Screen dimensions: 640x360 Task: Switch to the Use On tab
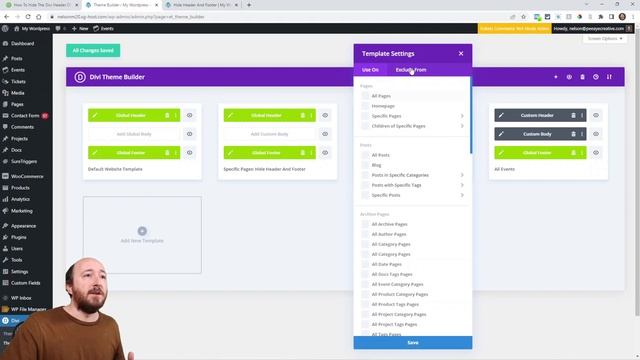click(x=370, y=70)
